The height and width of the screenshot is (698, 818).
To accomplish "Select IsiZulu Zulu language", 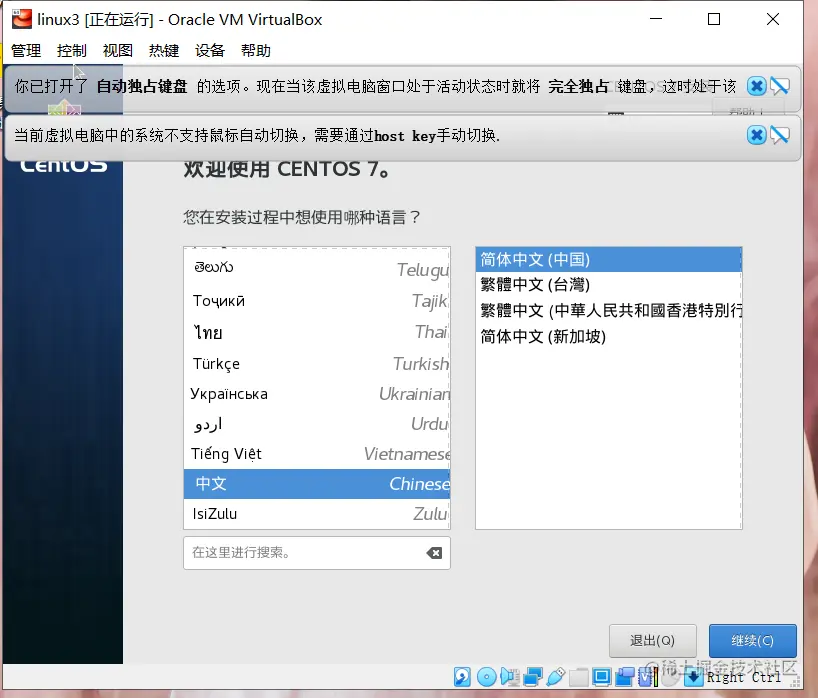I will point(317,514).
